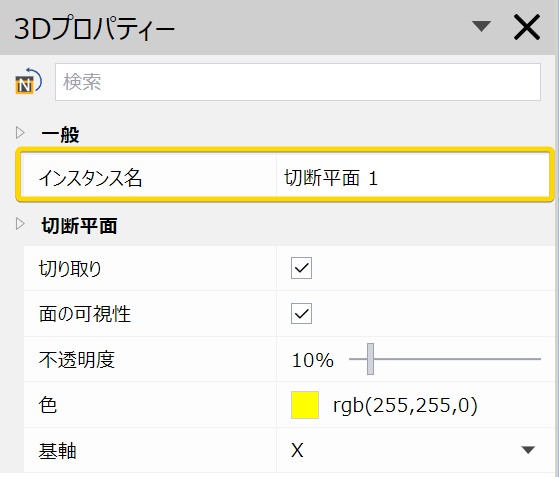Image resolution: width=559 pixels, height=477 pixels.
Task: Click the 一般 section heading
Action: pos(60,134)
